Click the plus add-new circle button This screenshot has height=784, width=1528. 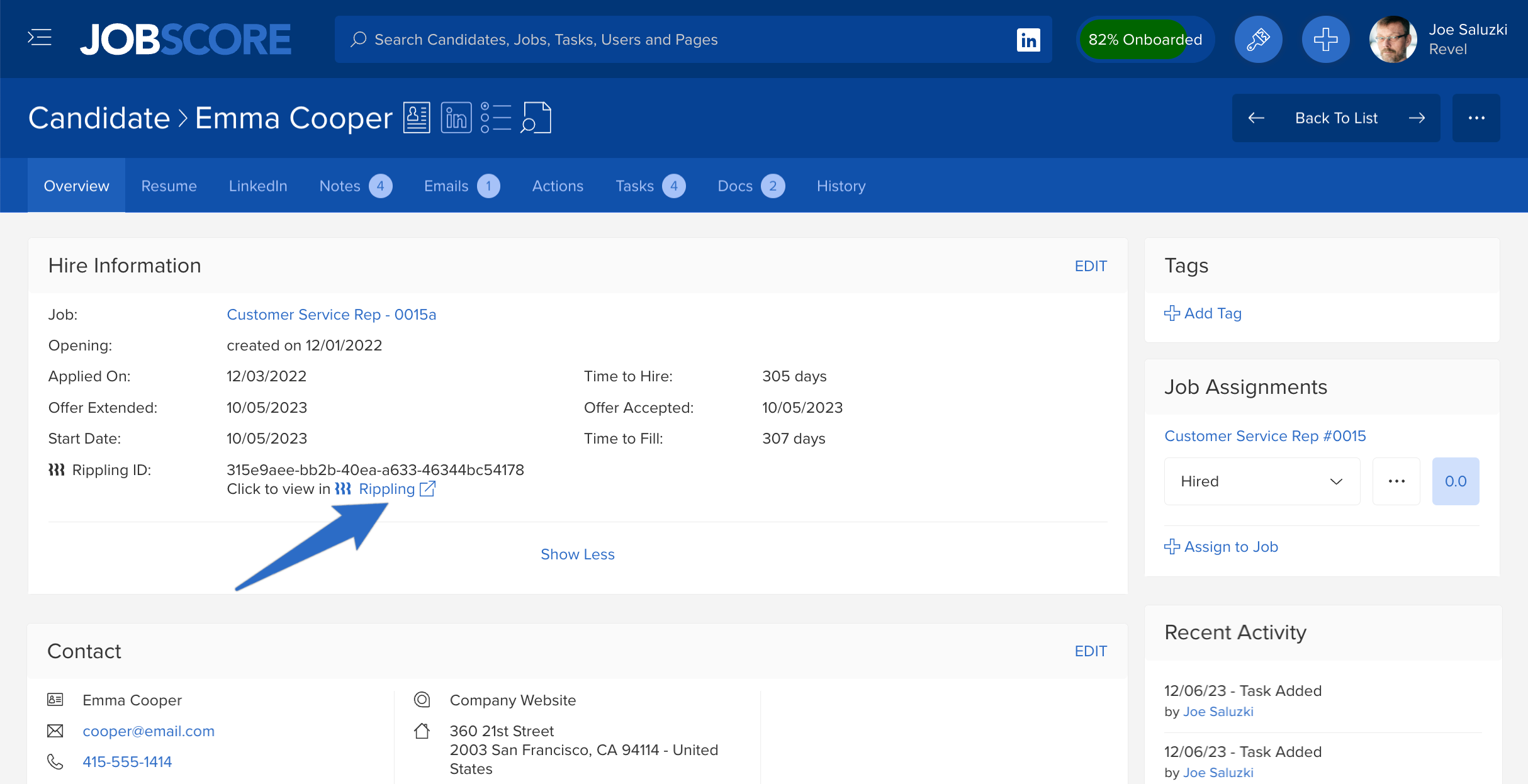[1325, 40]
